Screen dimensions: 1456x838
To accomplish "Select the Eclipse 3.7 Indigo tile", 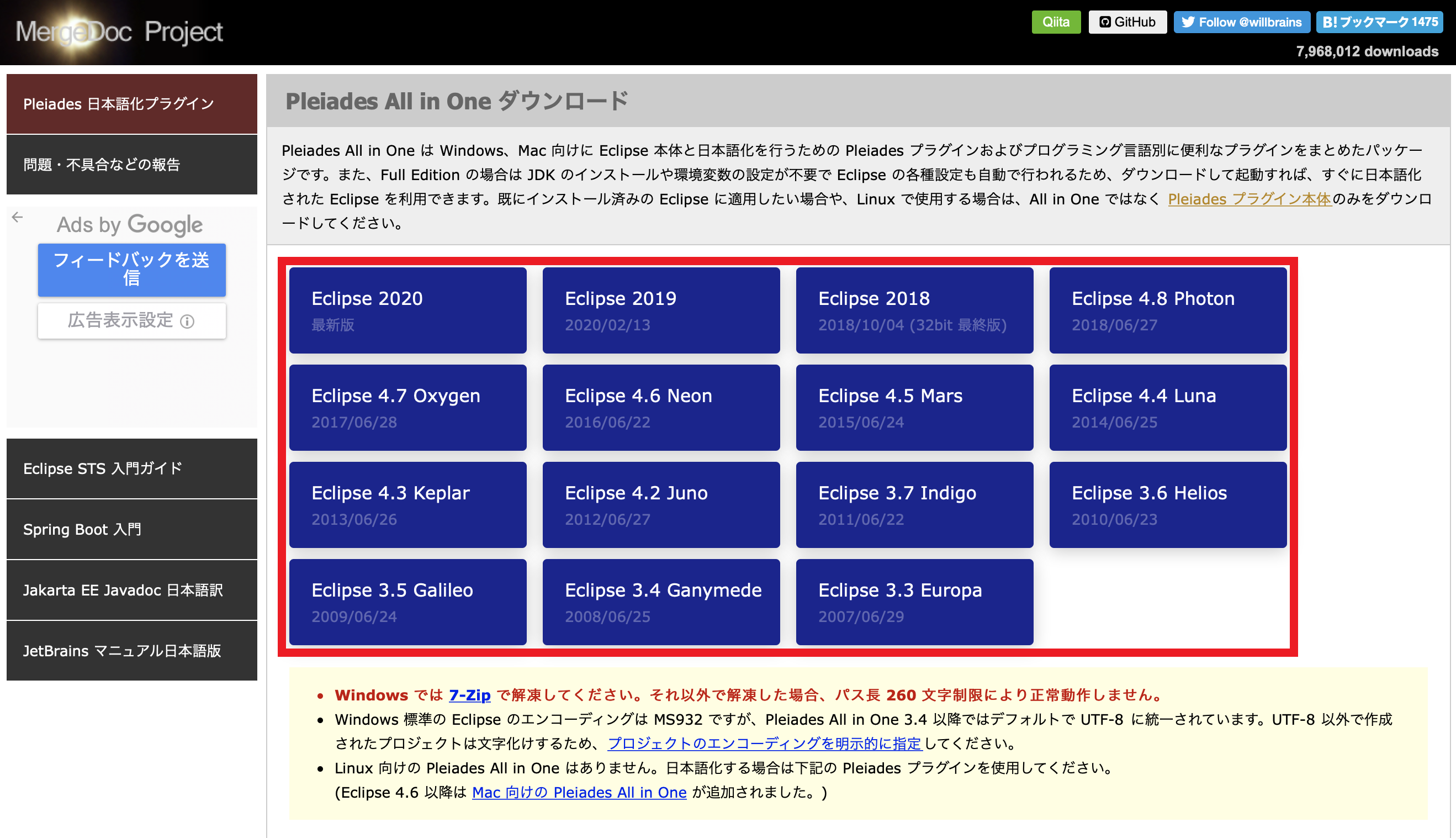I will [915, 505].
